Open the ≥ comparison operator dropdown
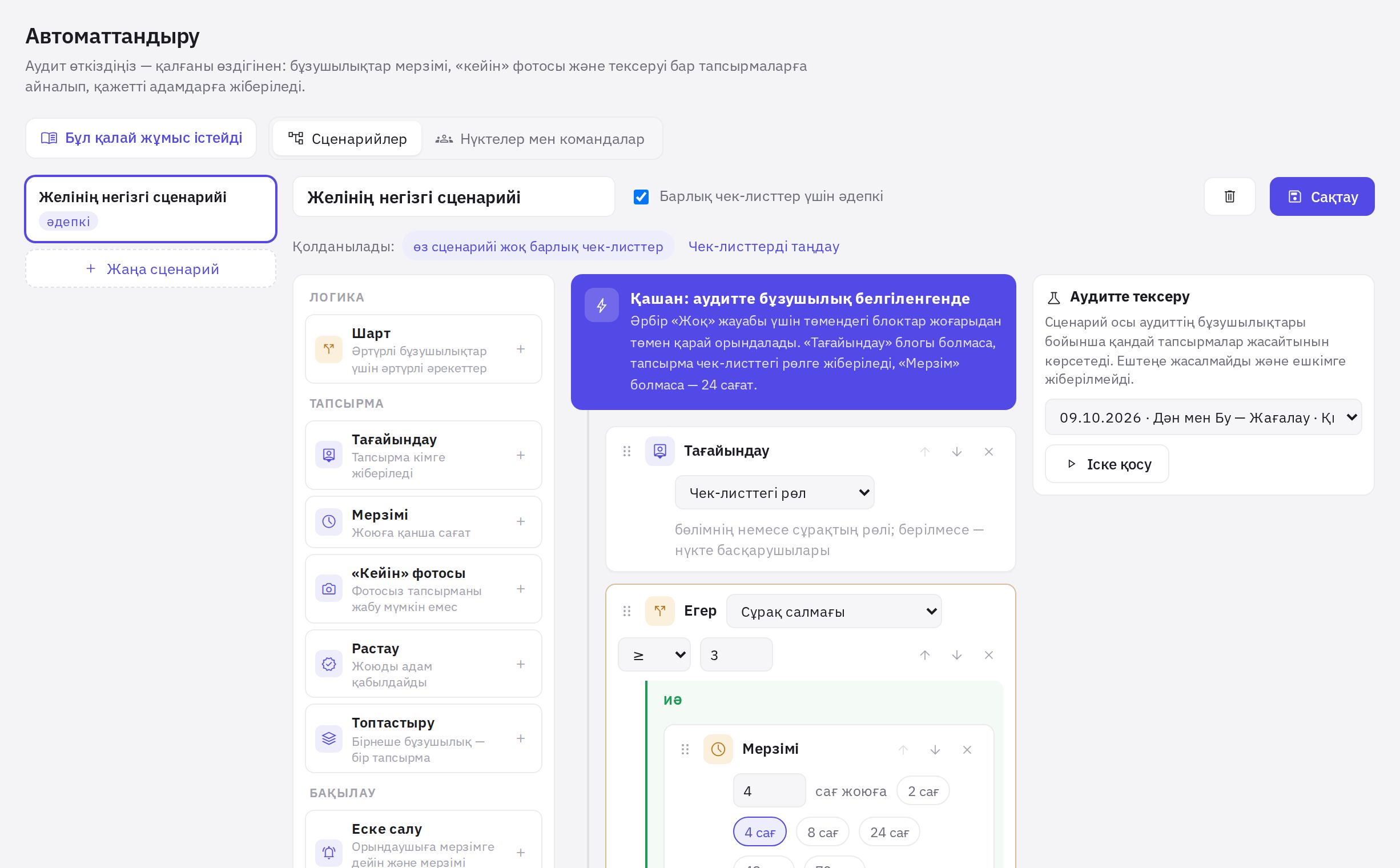This screenshot has width=1400, height=868. 654,654
